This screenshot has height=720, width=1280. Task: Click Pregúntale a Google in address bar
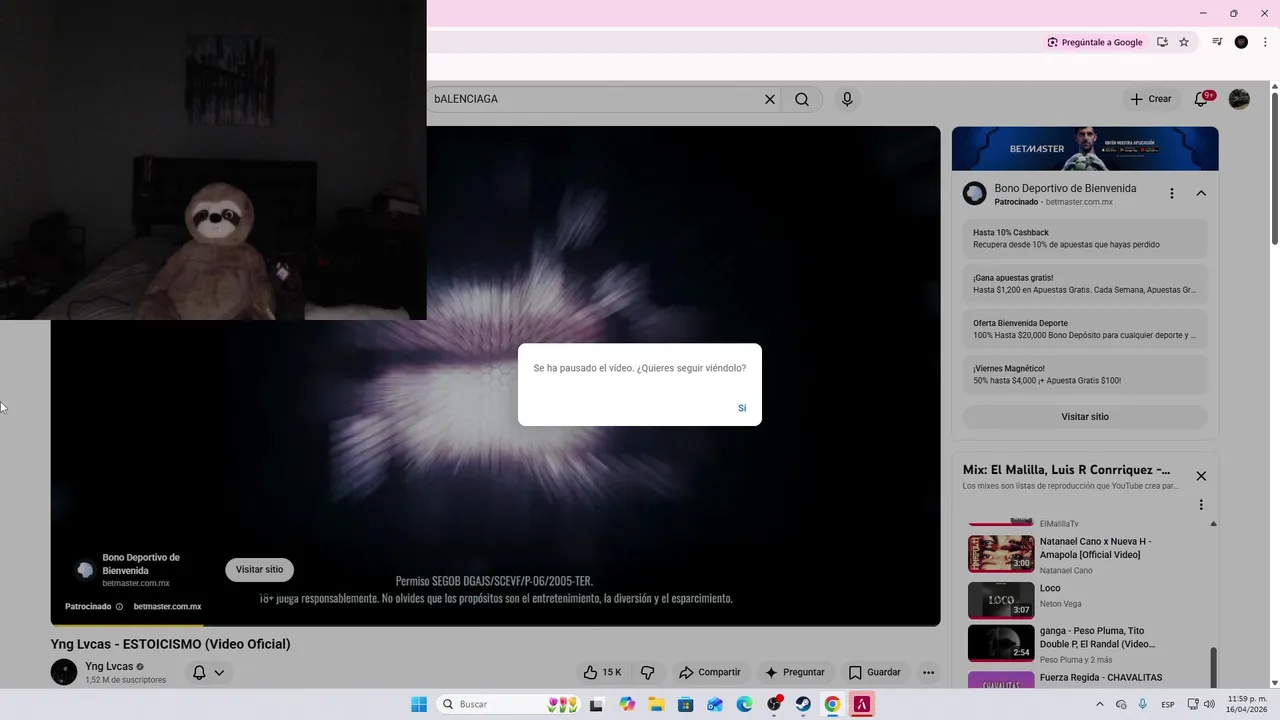tap(1094, 42)
